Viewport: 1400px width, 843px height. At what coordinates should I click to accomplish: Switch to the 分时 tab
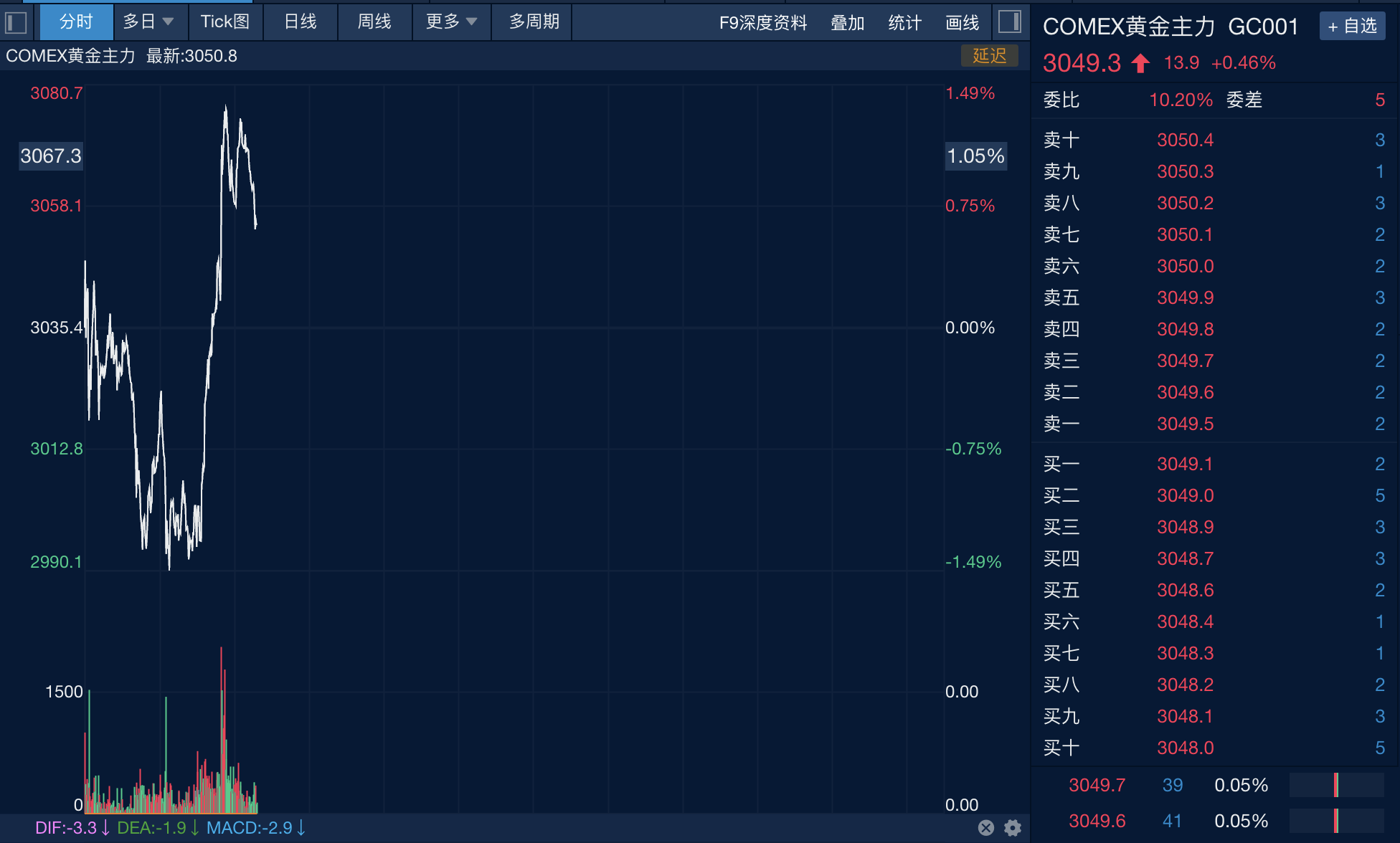tap(76, 22)
